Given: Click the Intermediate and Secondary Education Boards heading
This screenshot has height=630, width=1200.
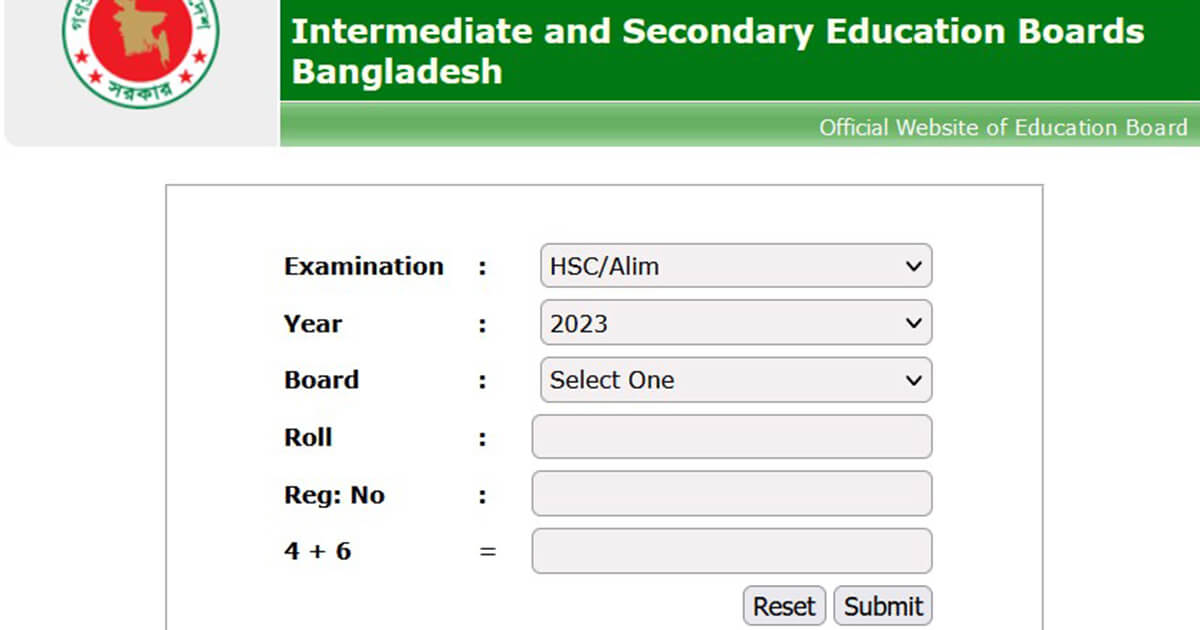Looking at the screenshot, I should [x=716, y=31].
